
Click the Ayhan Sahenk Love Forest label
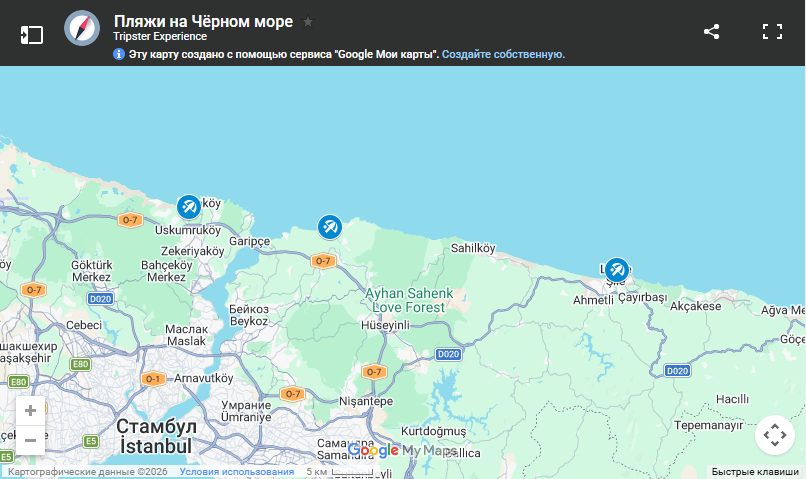coord(409,300)
